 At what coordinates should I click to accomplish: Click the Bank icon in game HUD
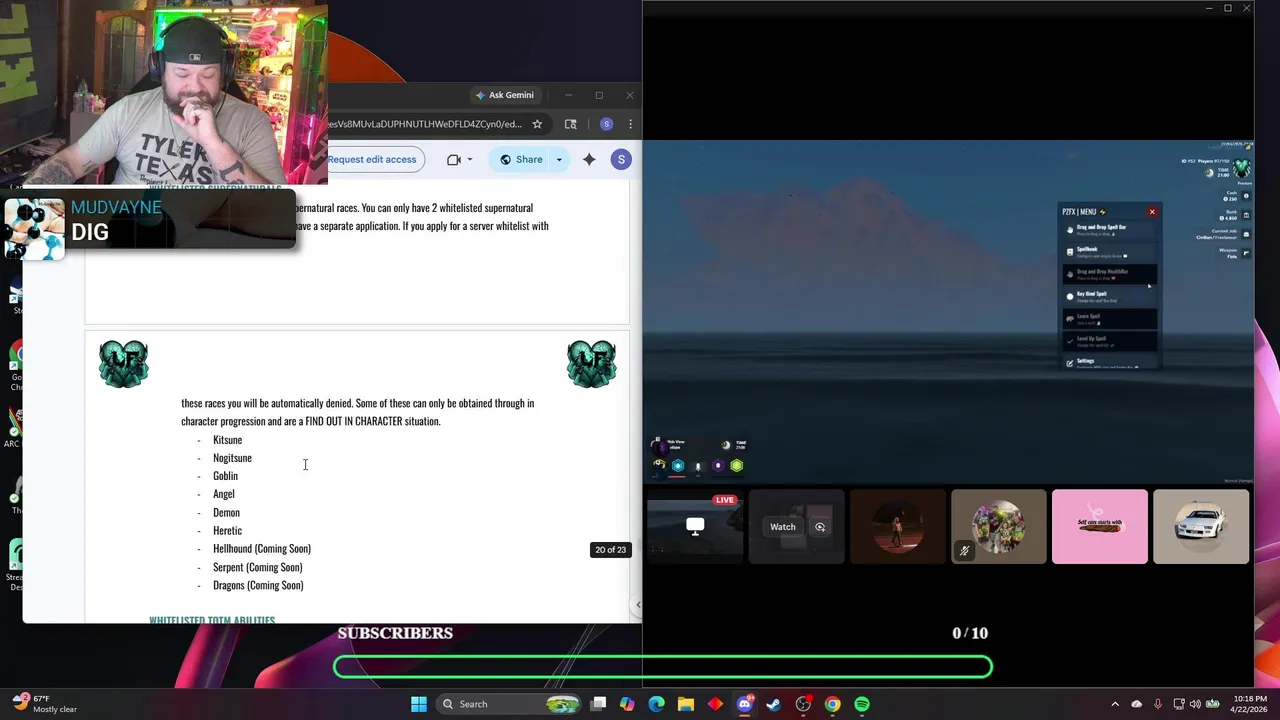[x=1246, y=215]
